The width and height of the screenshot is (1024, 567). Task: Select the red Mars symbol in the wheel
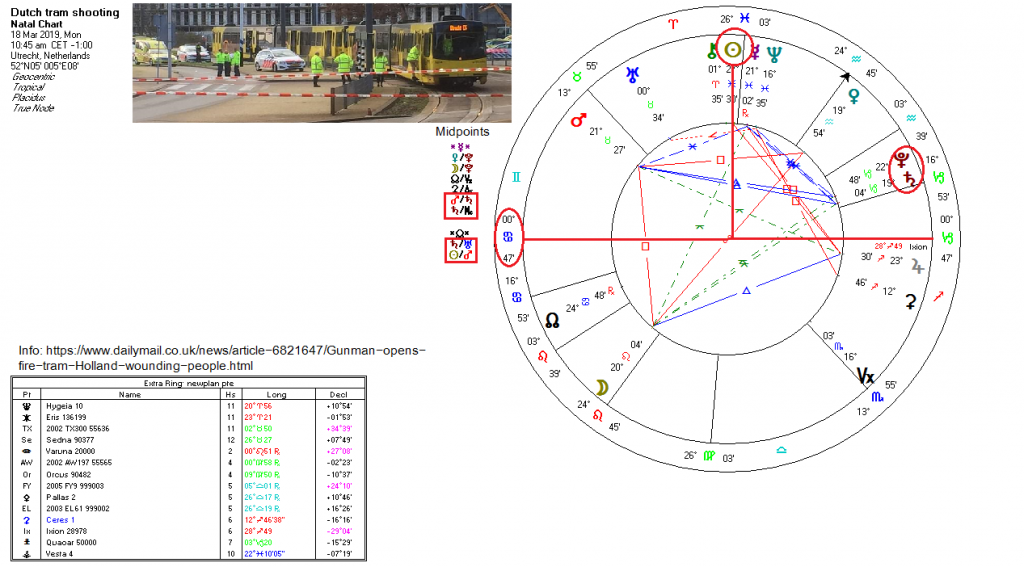pyautogui.click(x=577, y=120)
